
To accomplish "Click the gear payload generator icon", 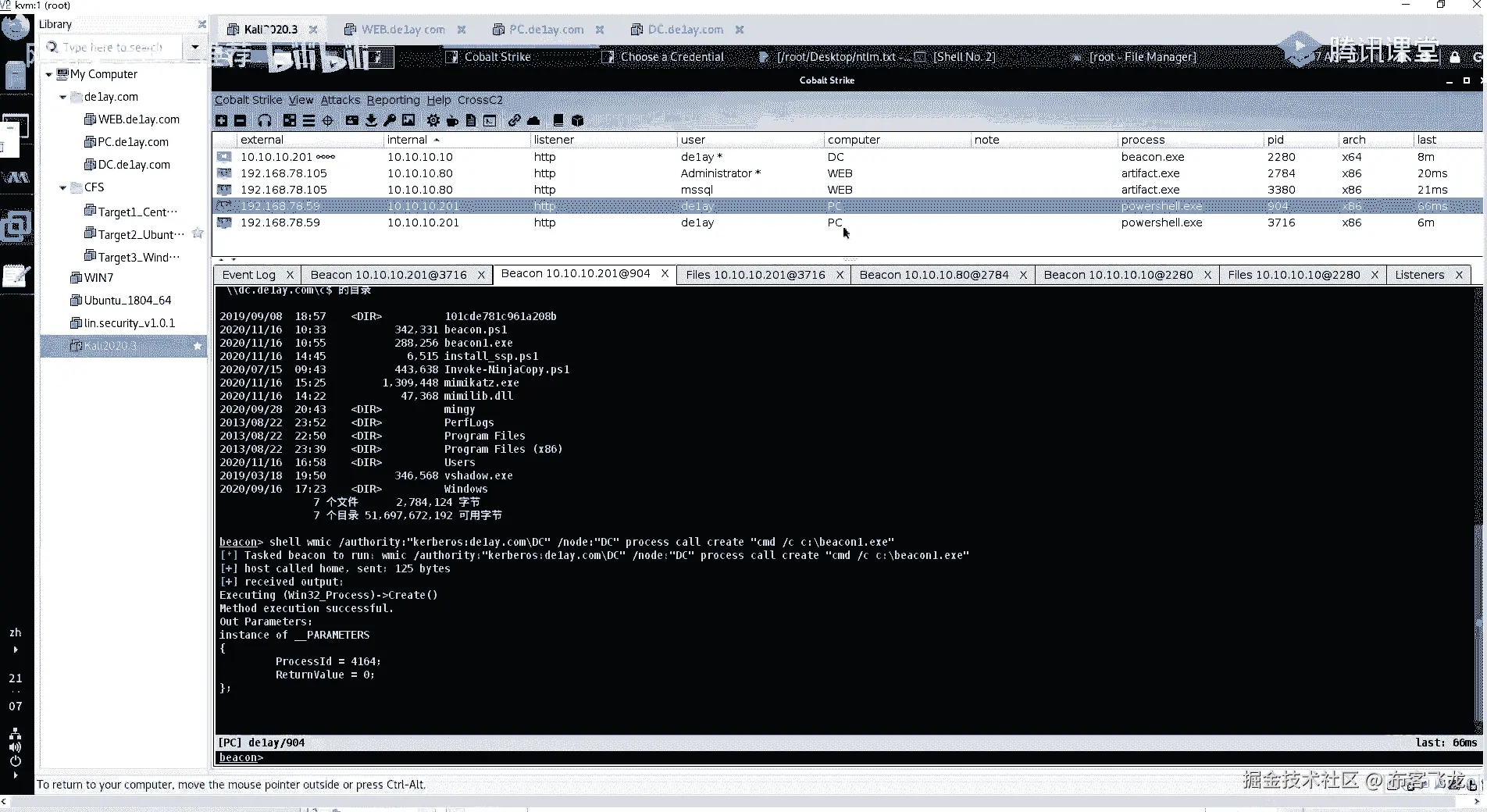I will [x=433, y=120].
